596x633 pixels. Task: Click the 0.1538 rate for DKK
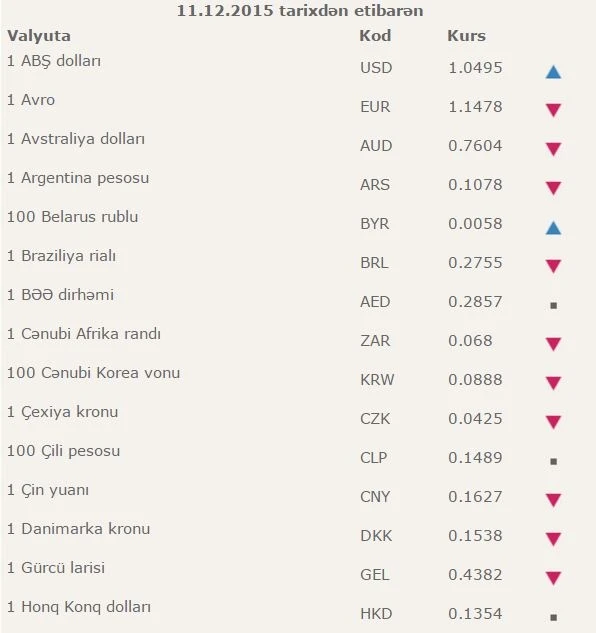click(475, 535)
